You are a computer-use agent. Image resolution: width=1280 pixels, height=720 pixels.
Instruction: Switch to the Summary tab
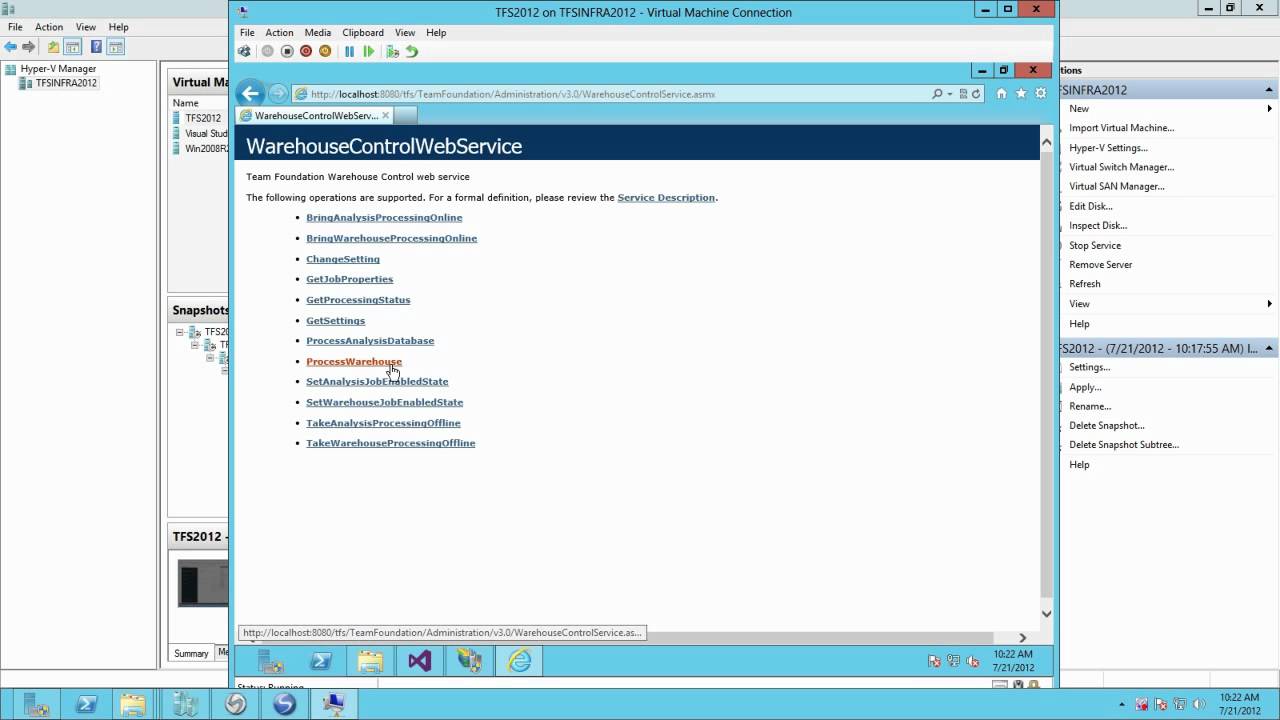click(x=191, y=653)
